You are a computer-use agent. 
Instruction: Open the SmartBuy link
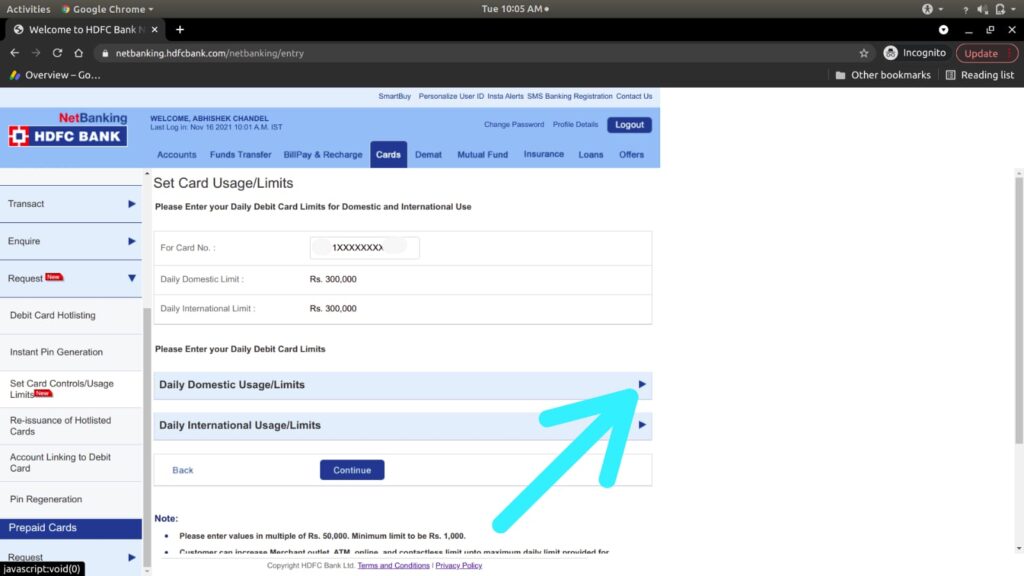pyautogui.click(x=394, y=96)
